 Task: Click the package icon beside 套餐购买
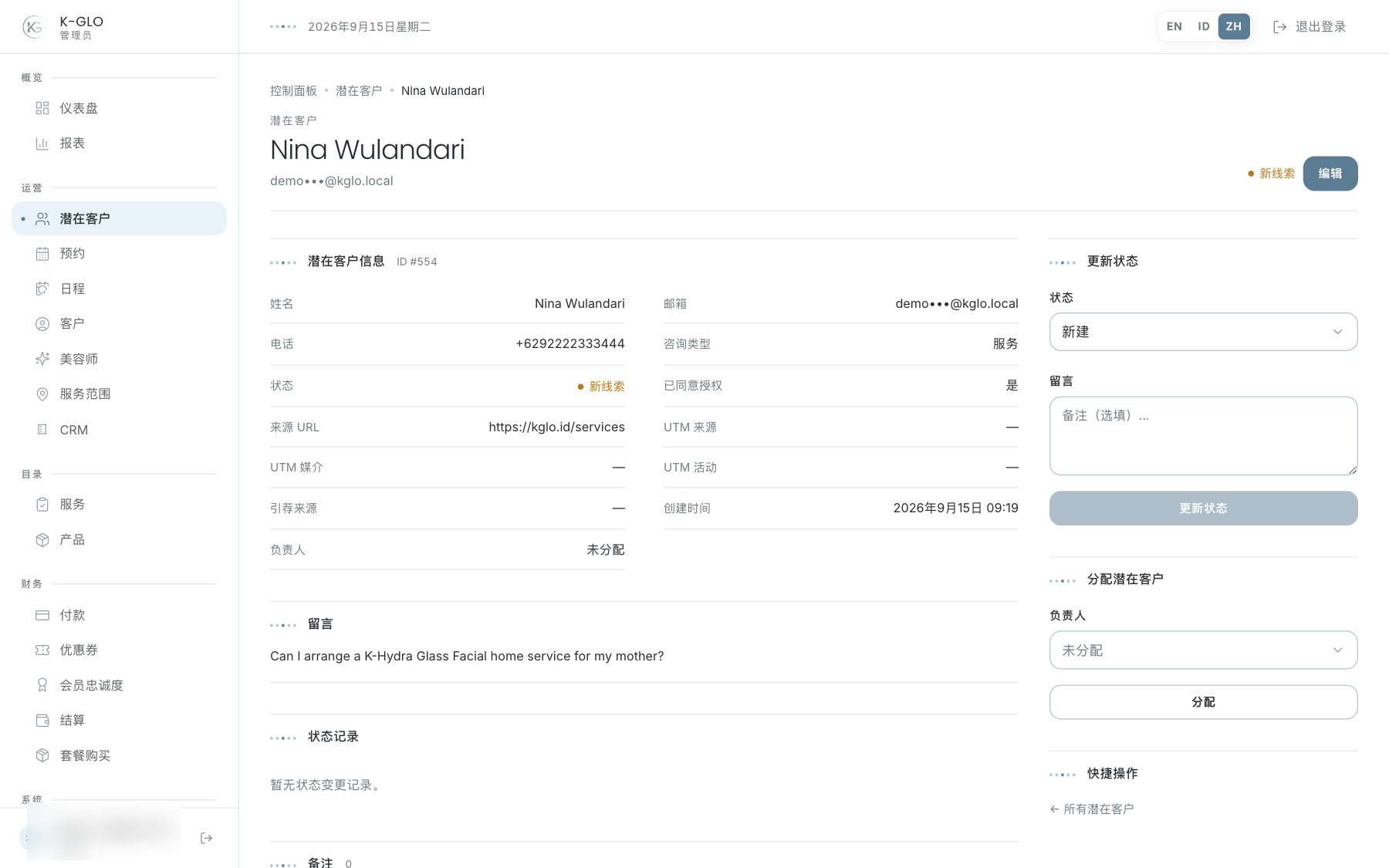point(42,755)
